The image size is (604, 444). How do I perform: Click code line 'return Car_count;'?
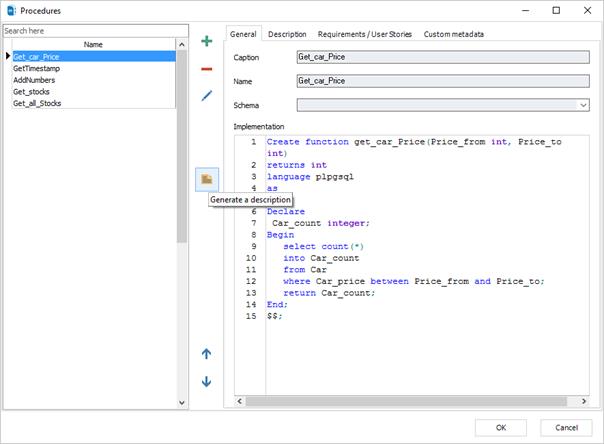[x=329, y=293]
